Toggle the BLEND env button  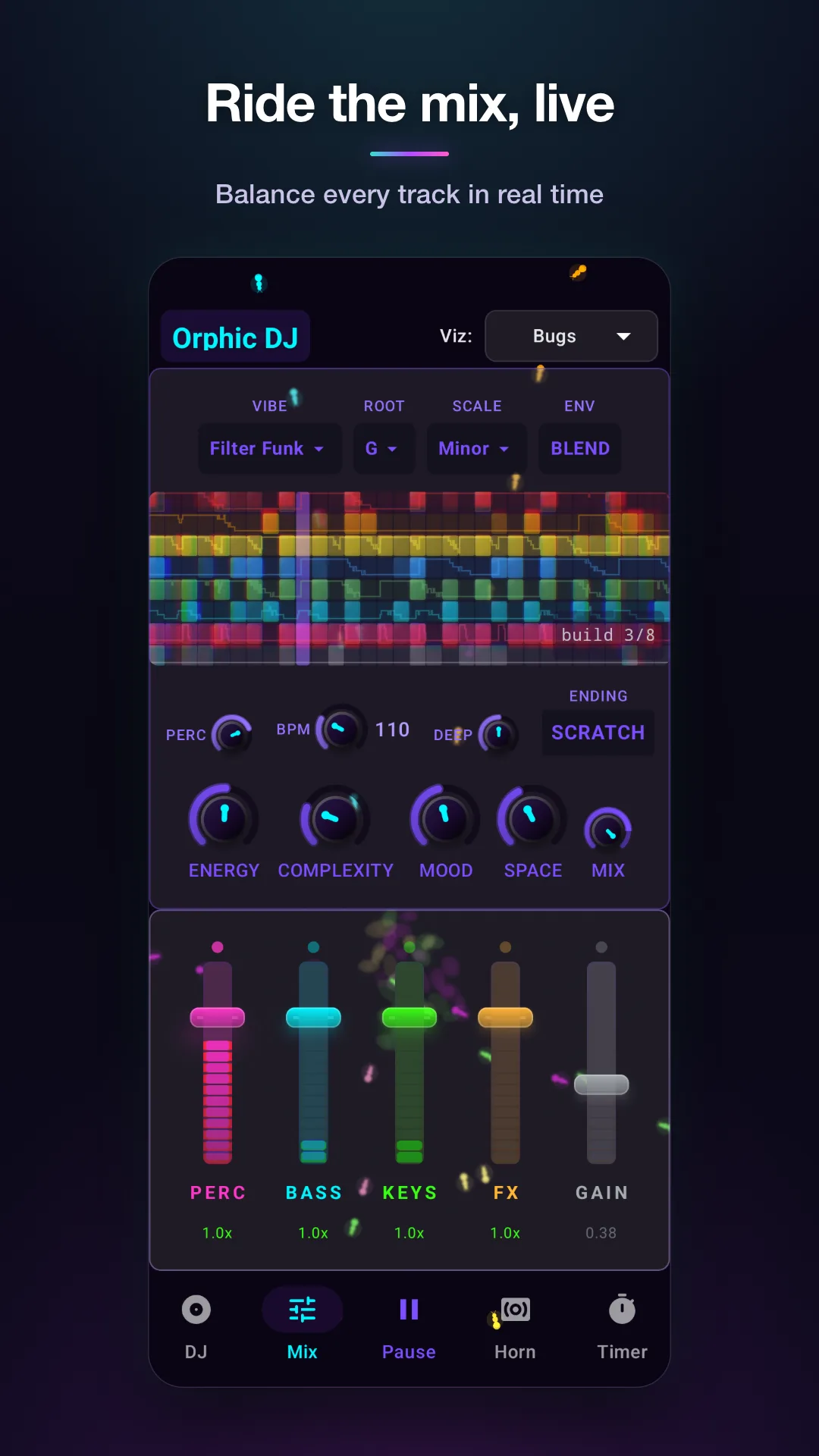(580, 448)
